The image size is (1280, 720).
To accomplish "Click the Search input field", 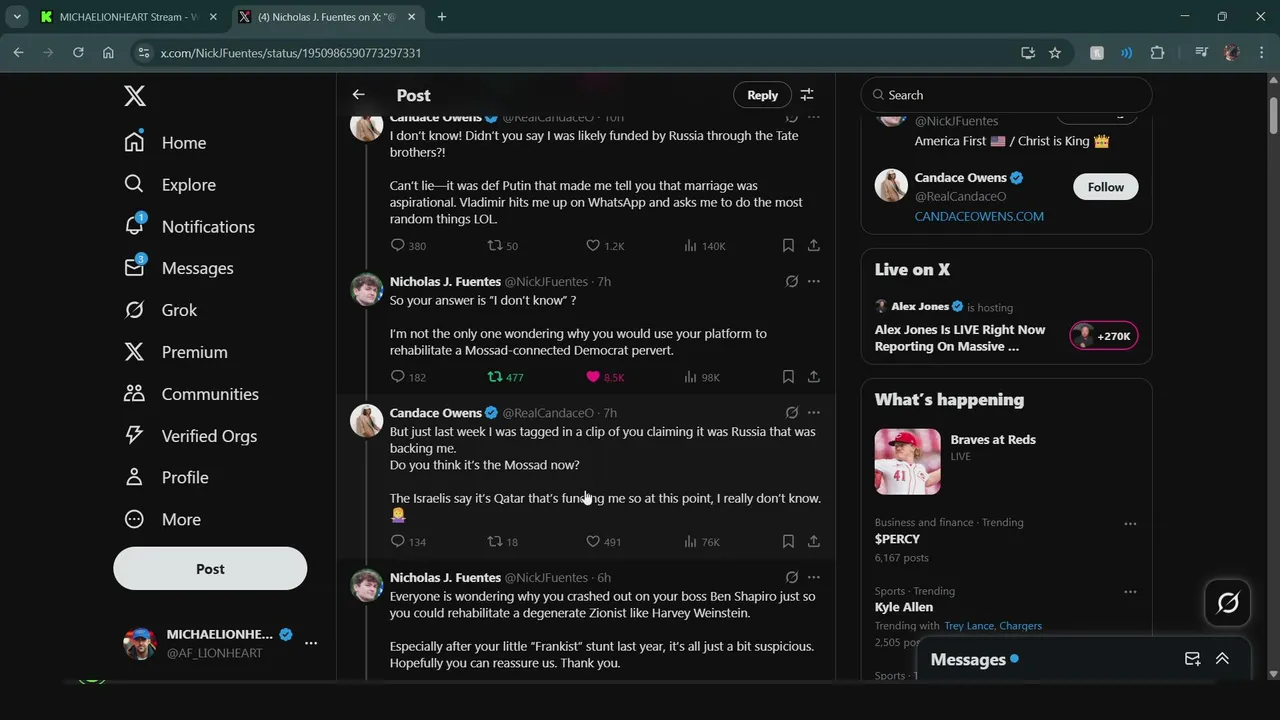I will (1006, 95).
